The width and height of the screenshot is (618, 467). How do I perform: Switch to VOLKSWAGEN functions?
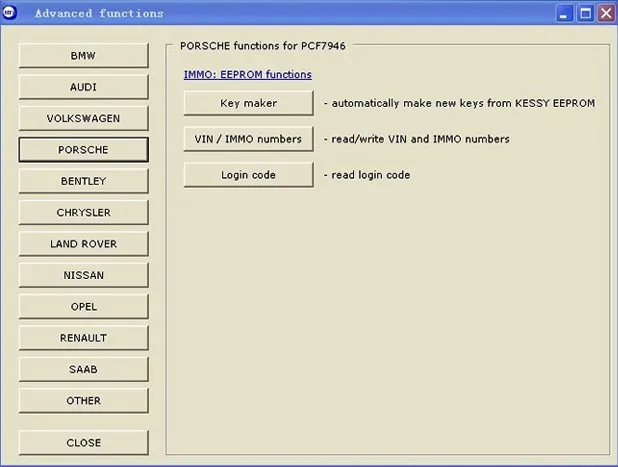coord(83,118)
